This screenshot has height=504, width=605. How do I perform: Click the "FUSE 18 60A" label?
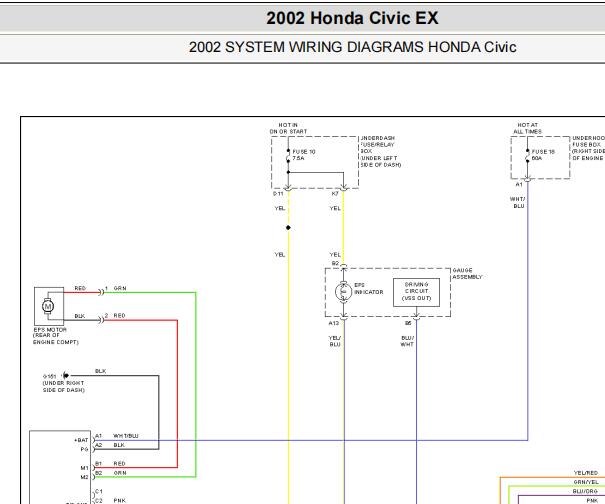(x=543, y=155)
